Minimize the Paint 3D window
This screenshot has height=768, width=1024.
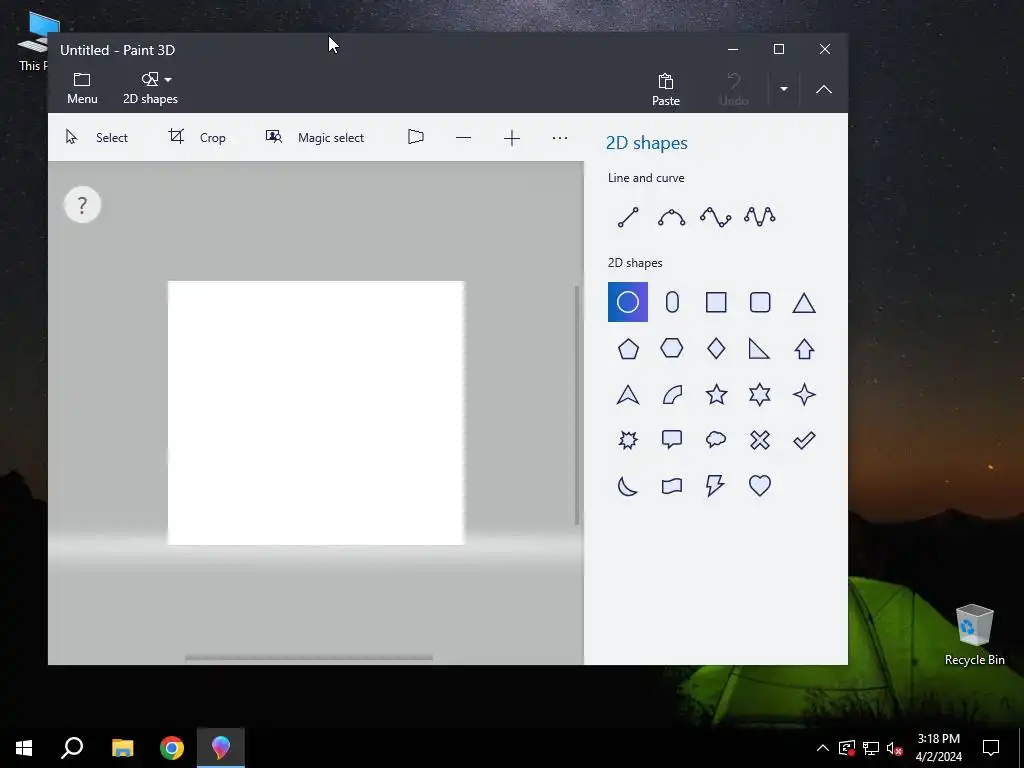733,50
